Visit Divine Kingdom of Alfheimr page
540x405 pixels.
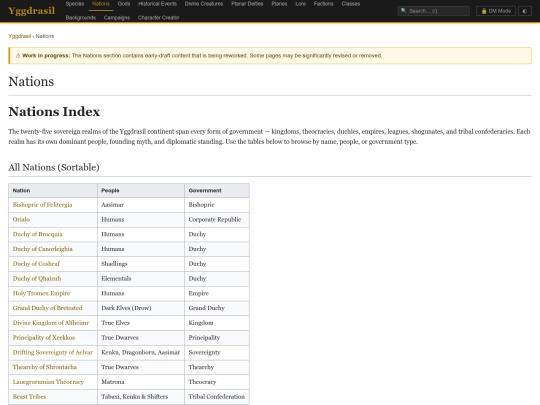(x=51, y=323)
